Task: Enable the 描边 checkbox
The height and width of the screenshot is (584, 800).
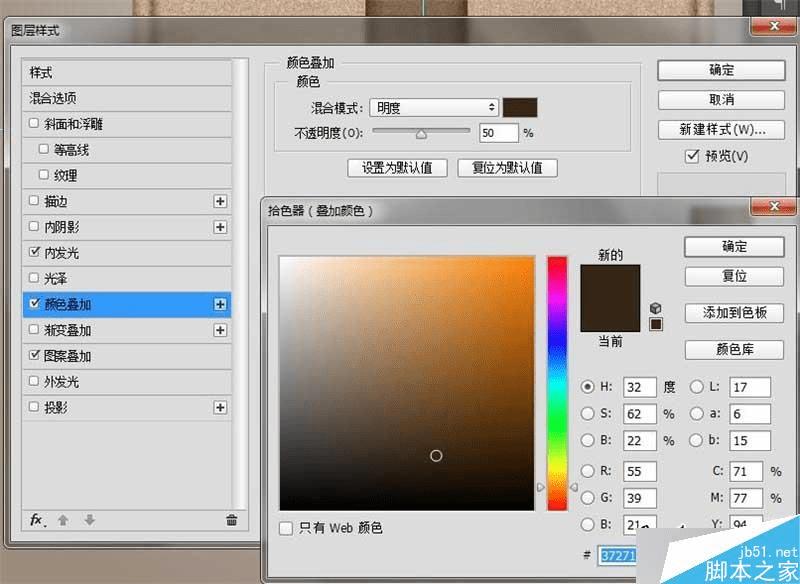Action: point(34,200)
